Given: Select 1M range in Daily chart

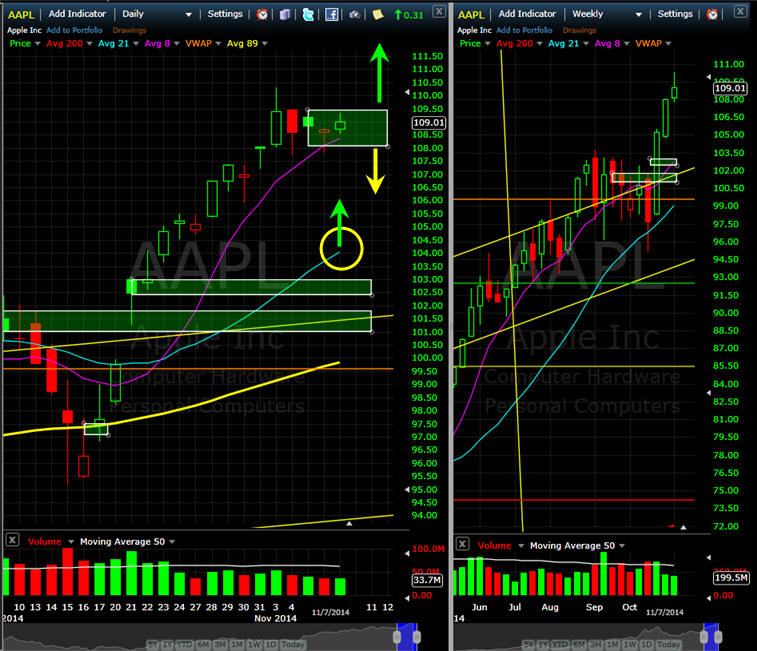Looking at the screenshot, I should 237,644.
